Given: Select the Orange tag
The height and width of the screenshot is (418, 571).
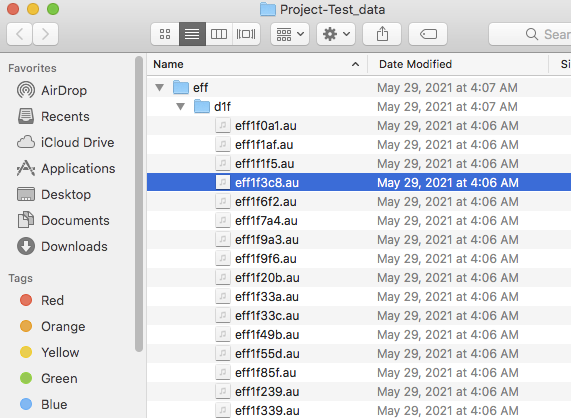Looking at the screenshot, I should coord(52,327).
